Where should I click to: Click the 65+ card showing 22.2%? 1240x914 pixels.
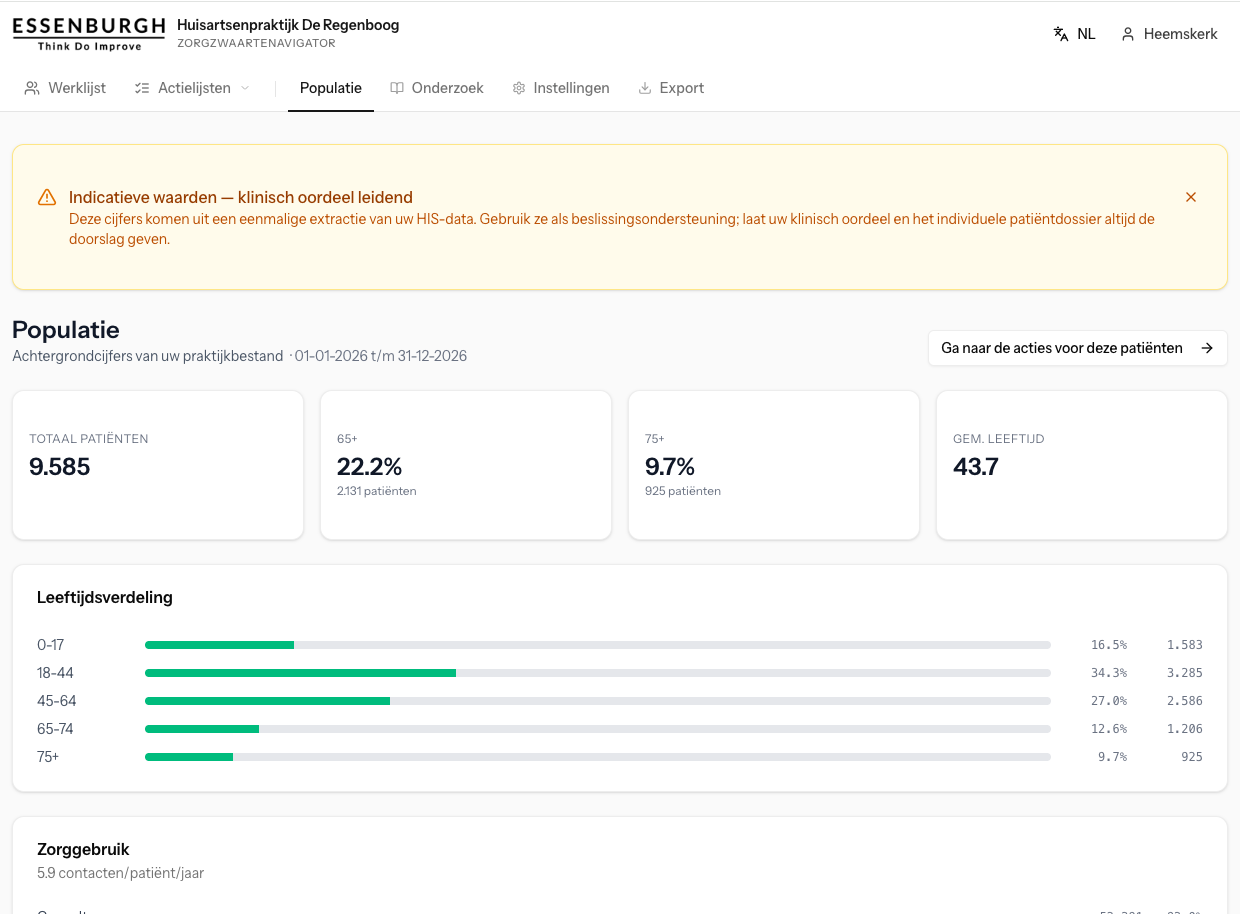pos(466,465)
